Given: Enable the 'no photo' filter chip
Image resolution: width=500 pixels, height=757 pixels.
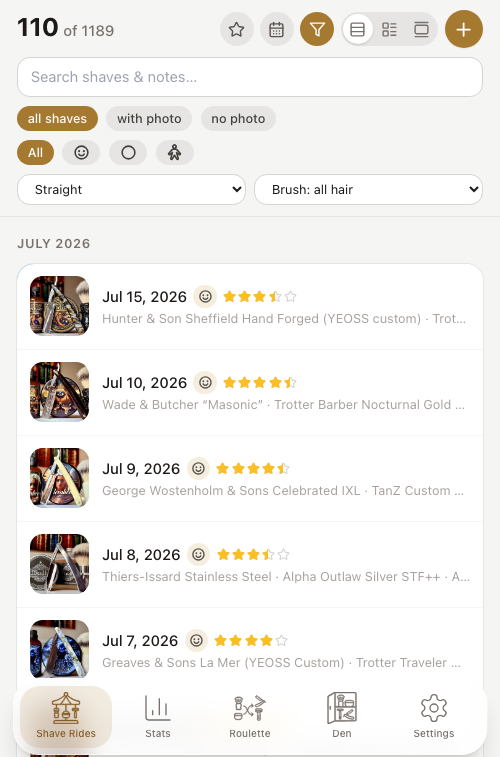Looking at the screenshot, I should click(x=238, y=119).
